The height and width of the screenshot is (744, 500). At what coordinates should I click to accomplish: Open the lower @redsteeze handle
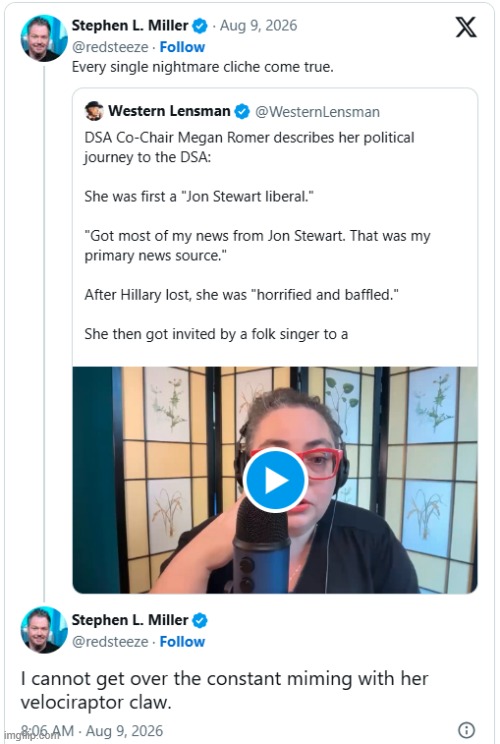click(x=110, y=642)
